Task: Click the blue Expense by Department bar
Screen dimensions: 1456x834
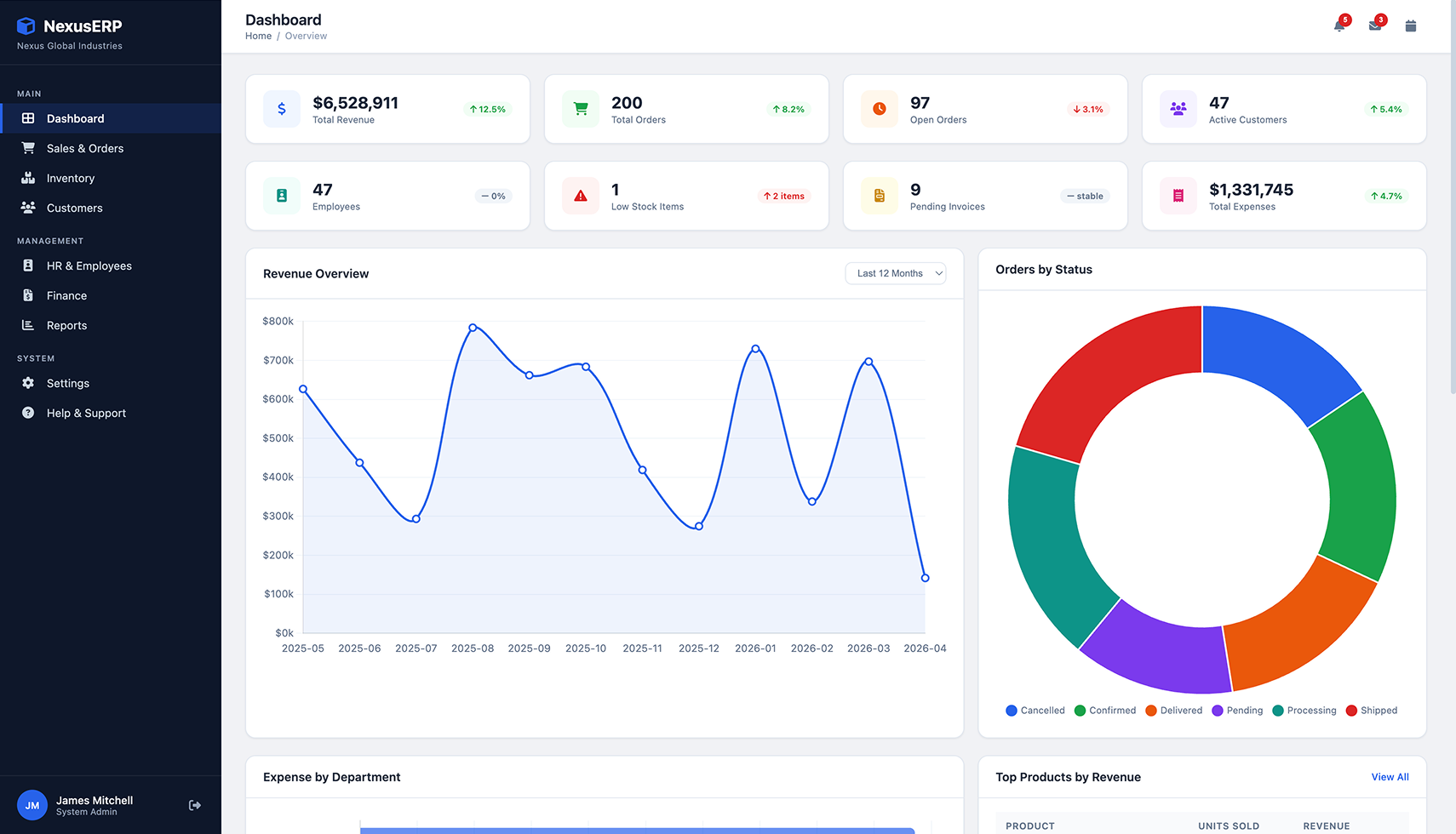Action: pos(637,827)
